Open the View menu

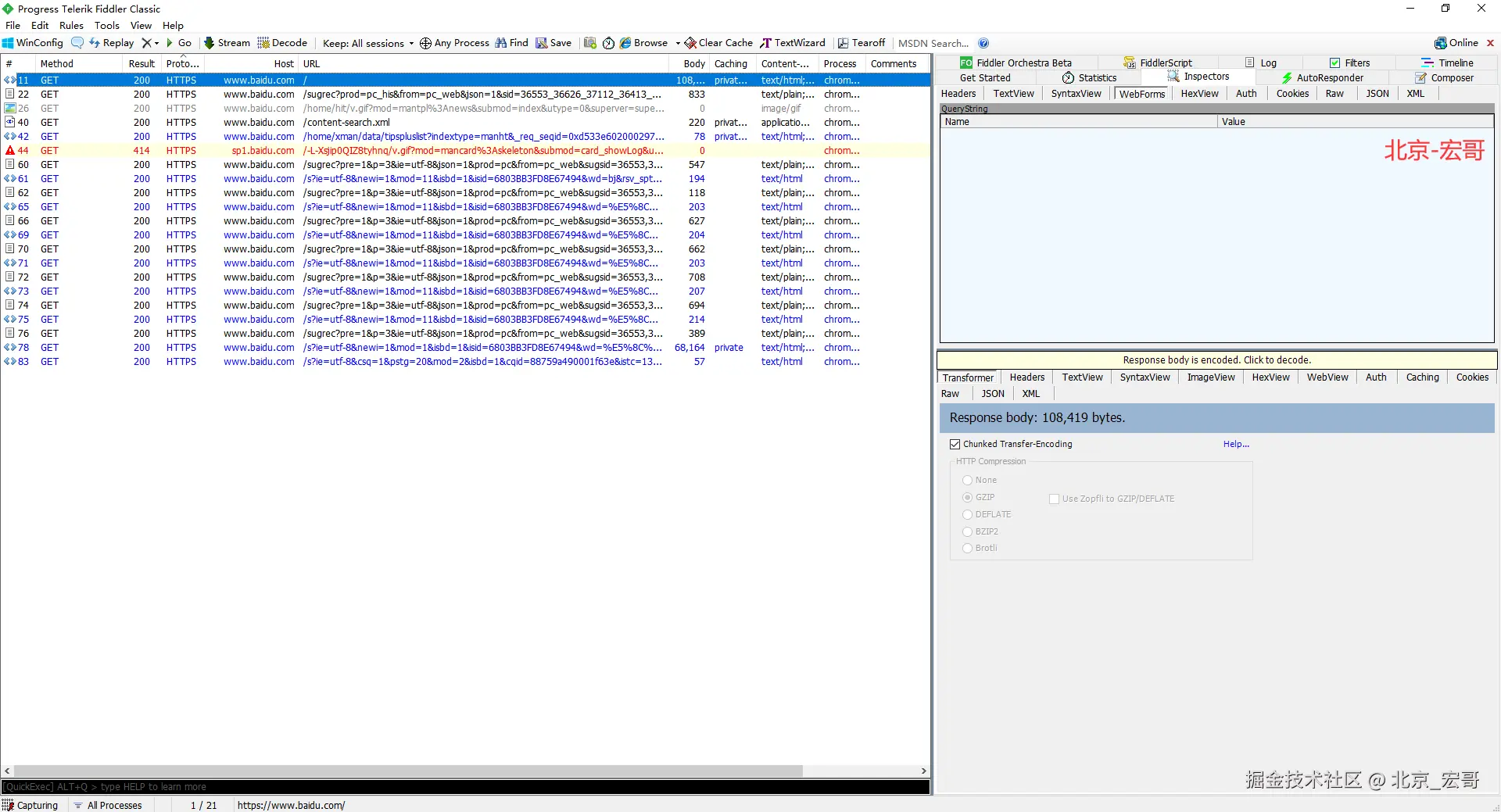[x=141, y=25]
